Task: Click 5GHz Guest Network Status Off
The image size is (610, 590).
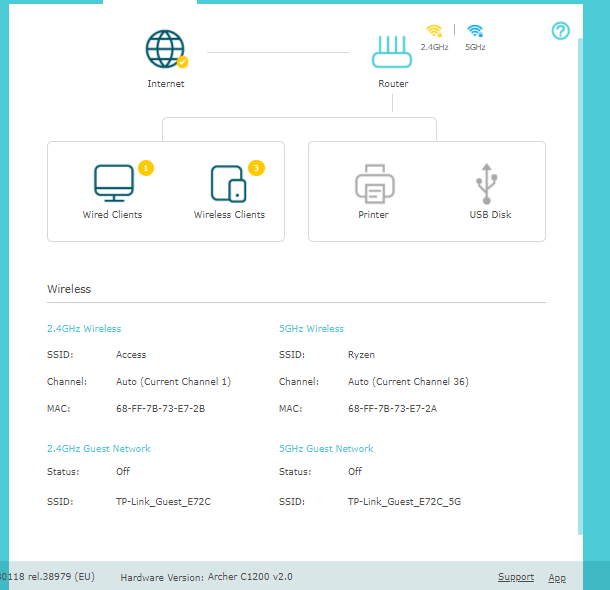Action: pos(355,471)
